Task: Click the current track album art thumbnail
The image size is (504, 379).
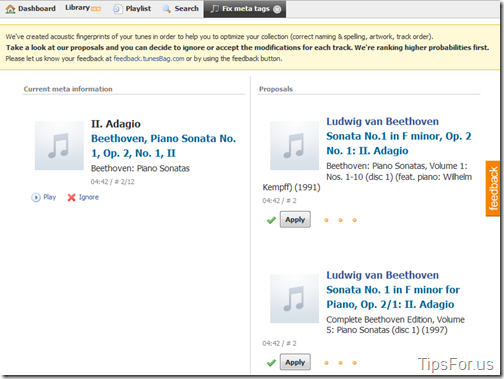Action: tap(59, 146)
